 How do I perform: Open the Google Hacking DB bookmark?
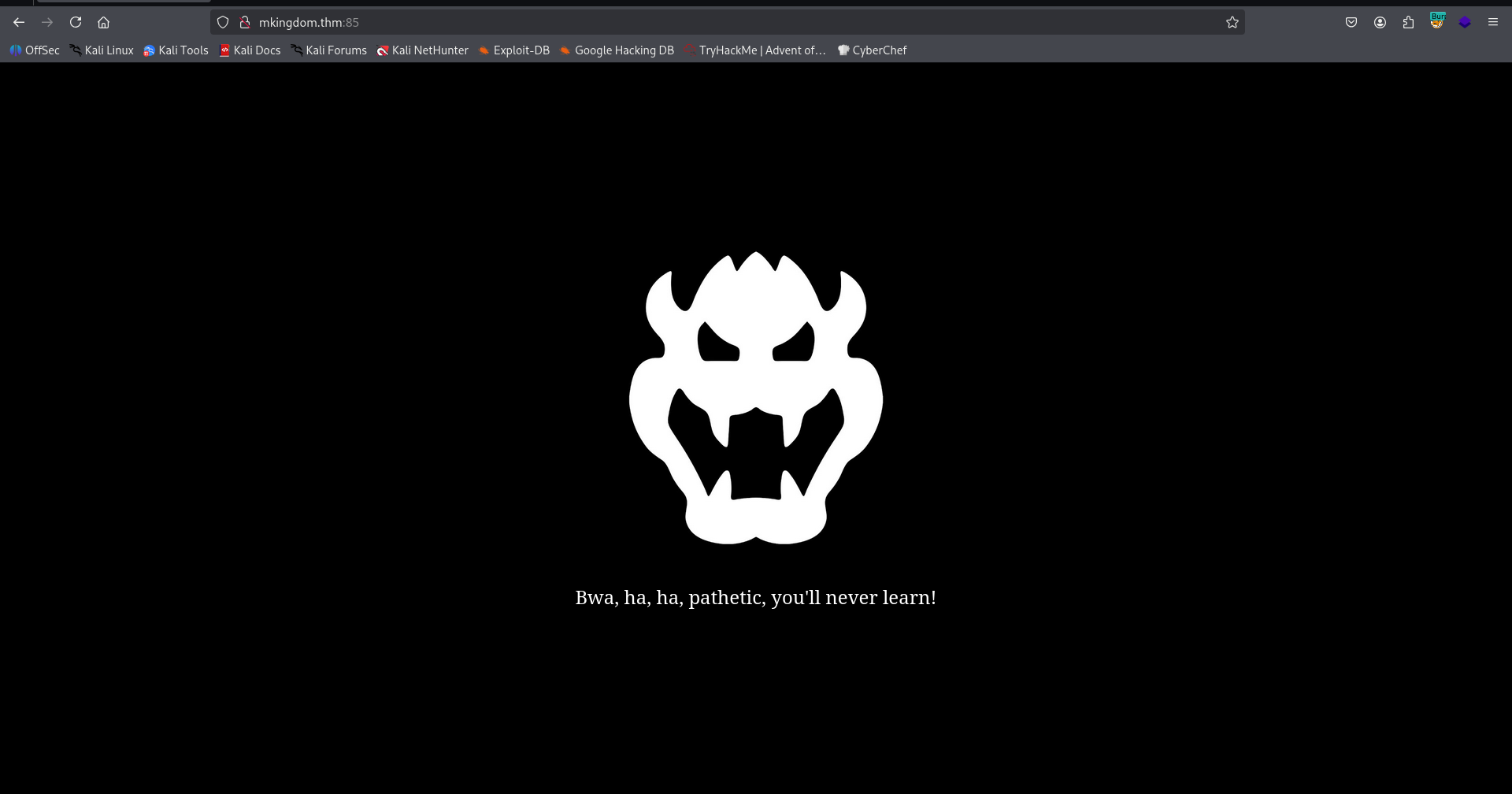617,50
